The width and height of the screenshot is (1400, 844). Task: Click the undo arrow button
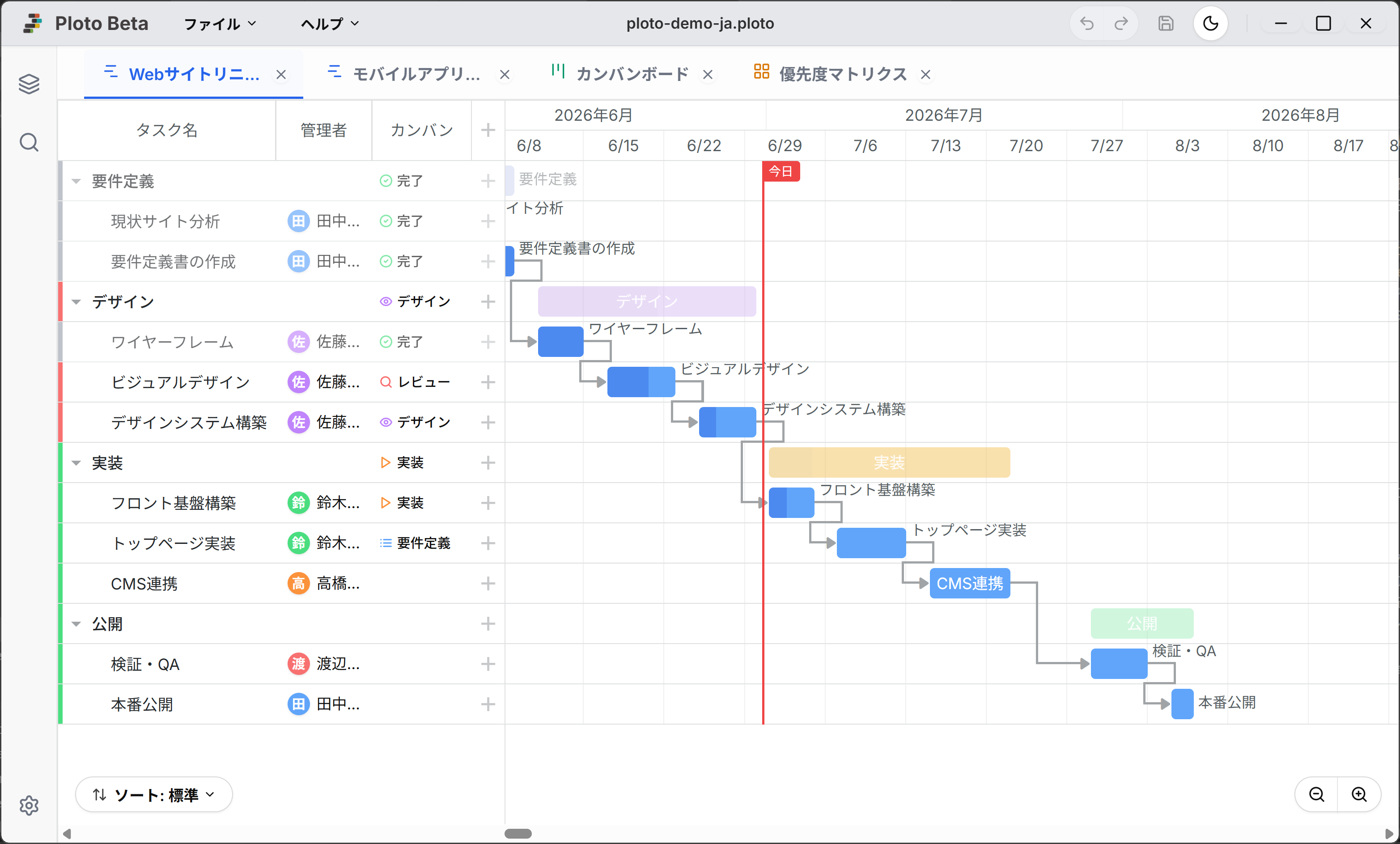(1086, 23)
